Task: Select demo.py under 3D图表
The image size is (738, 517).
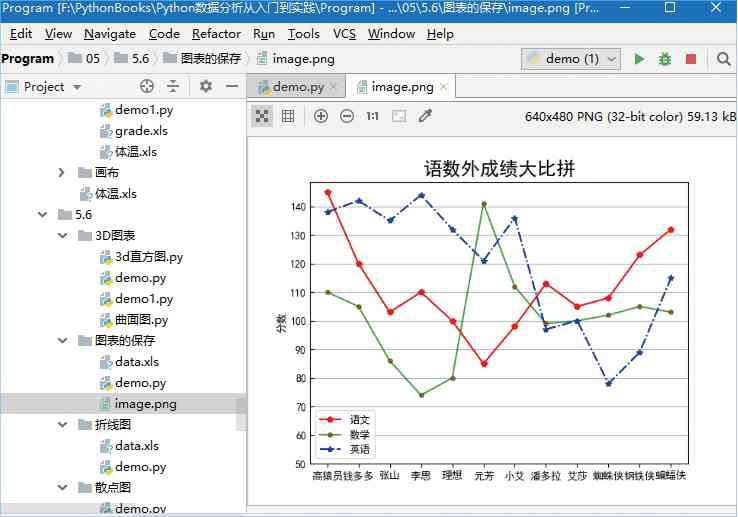Action: coord(133,278)
